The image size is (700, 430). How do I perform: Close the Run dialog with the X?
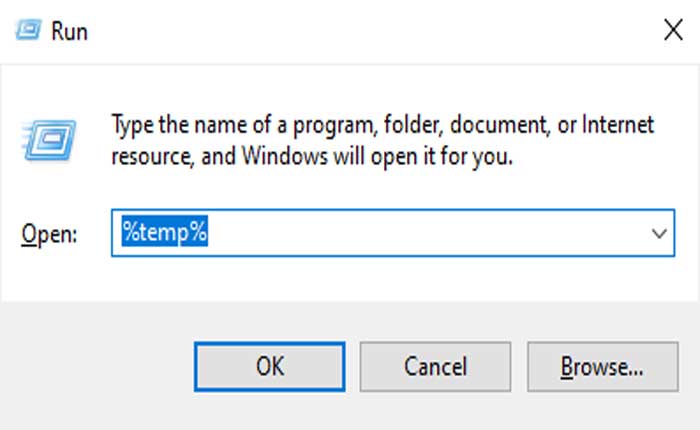click(673, 30)
